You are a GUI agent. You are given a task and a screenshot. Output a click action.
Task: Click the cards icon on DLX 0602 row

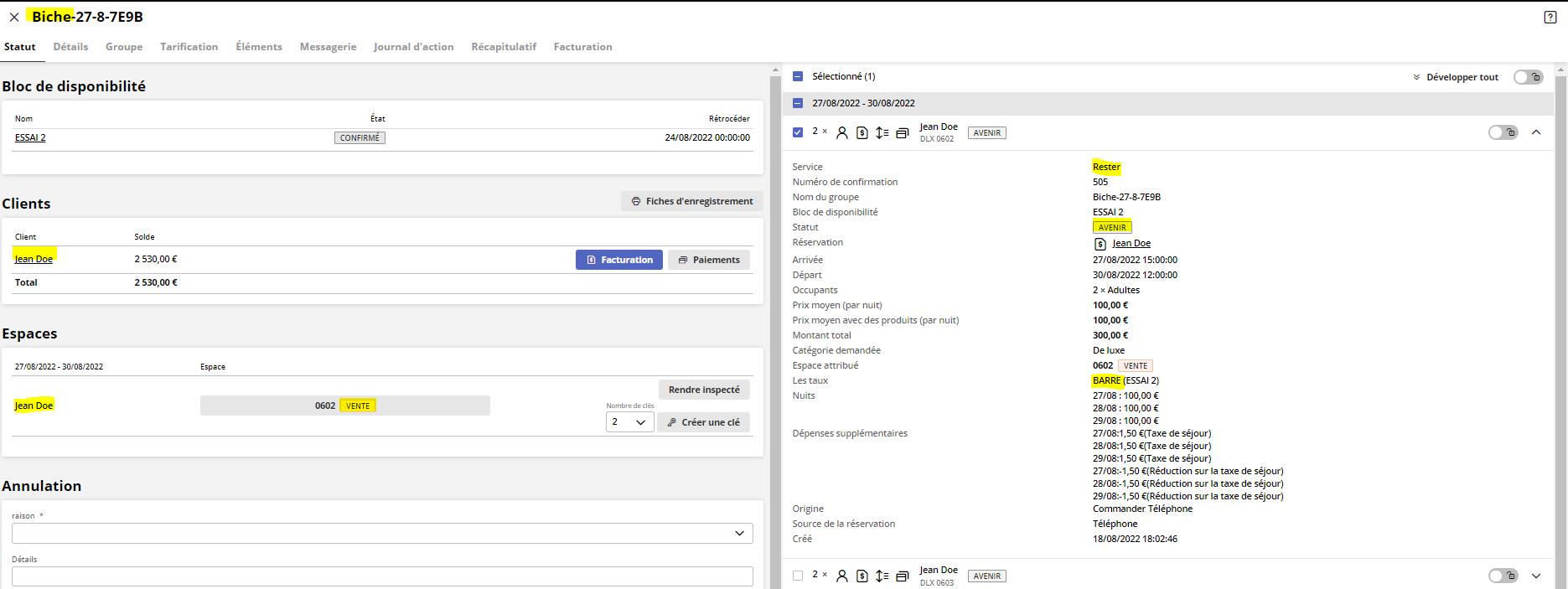pos(903,132)
